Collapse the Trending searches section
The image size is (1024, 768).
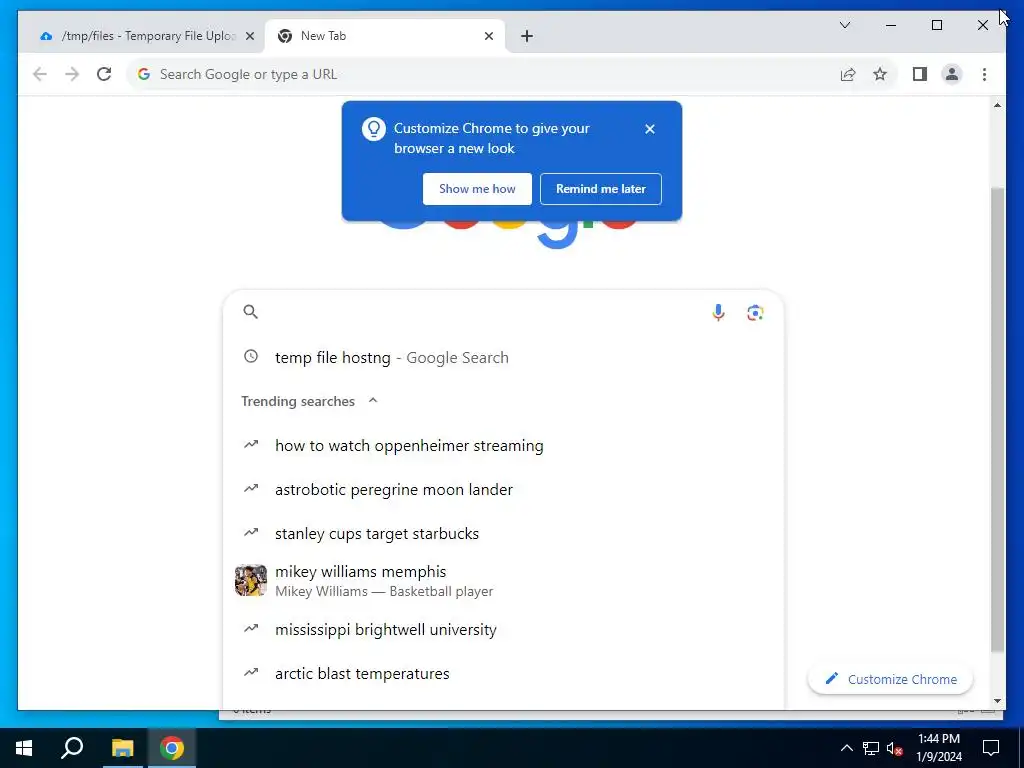coord(373,400)
